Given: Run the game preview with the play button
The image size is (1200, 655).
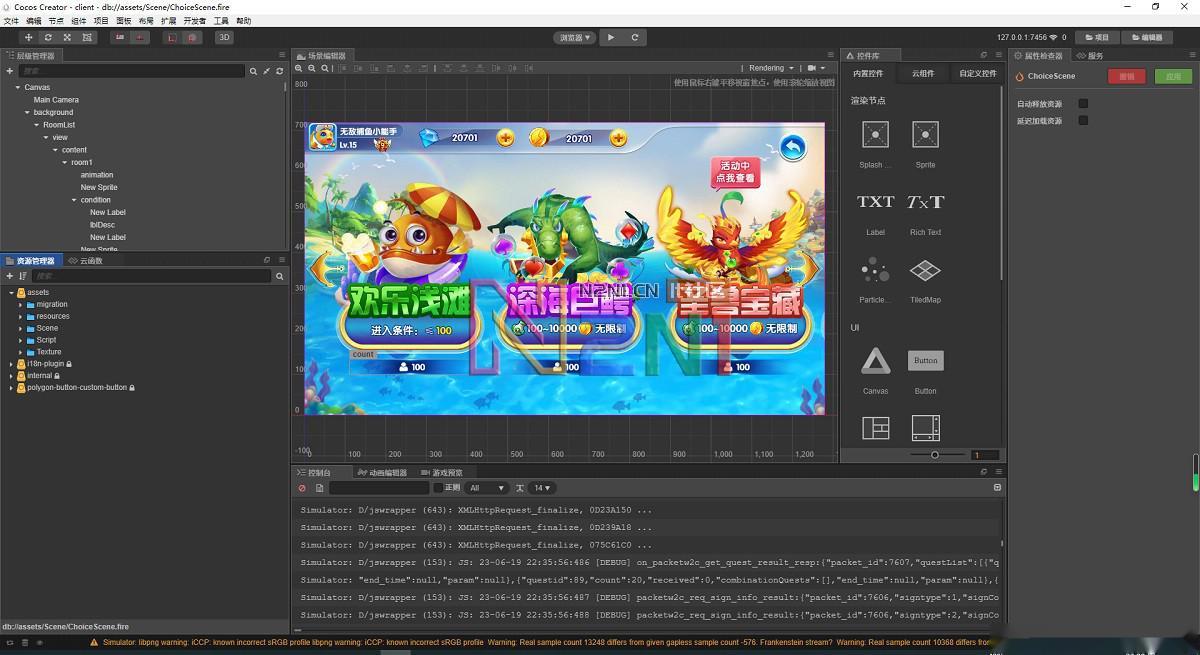Looking at the screenshot, I should (611, 37).
